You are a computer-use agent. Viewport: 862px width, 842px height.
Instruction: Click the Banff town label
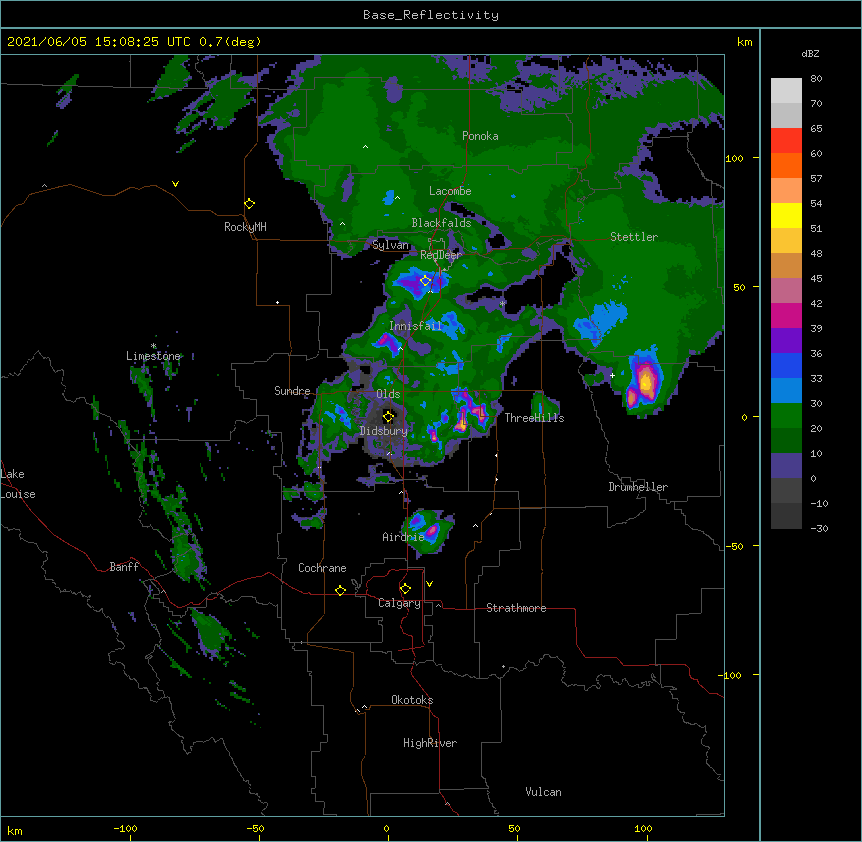pyautogui.click(x=124, y=567)
